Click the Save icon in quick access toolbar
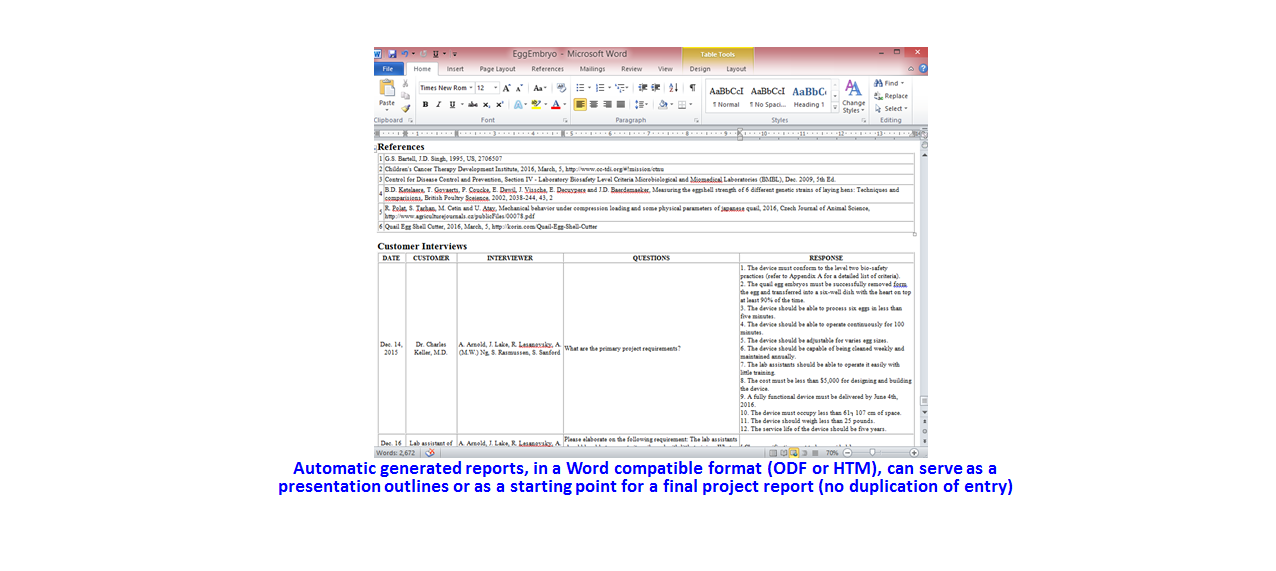 click(392, 54)
